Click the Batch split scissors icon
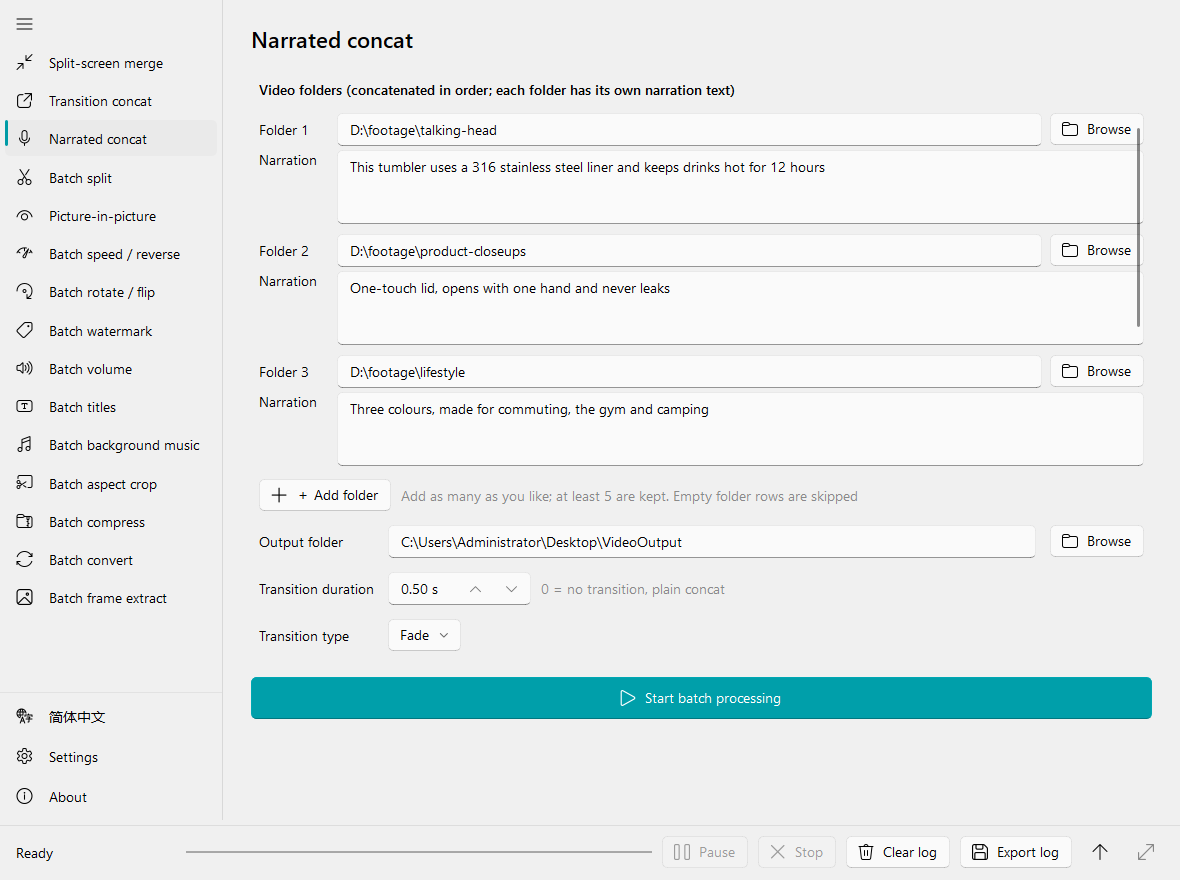Image resolution: width=1180 pixels, height=880 pixels. [x=24, y=178]
